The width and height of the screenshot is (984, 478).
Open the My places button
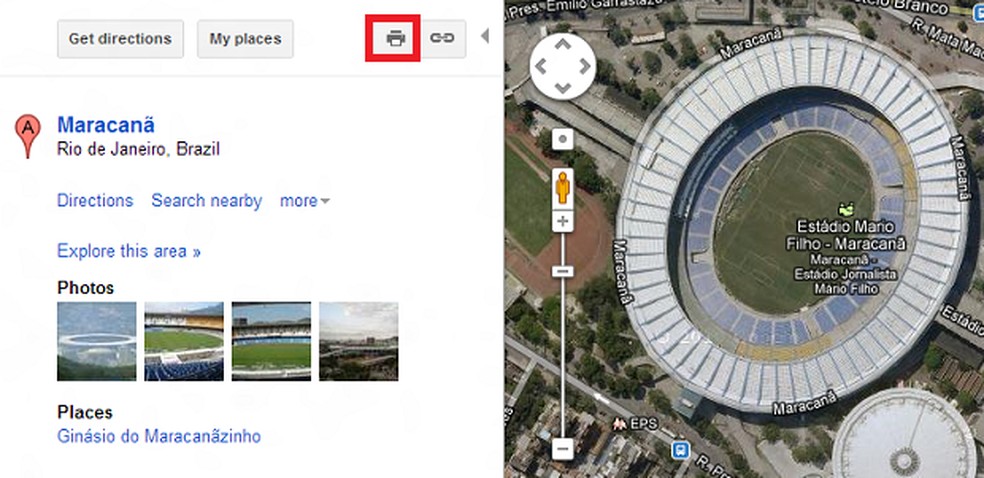[245, 39]
